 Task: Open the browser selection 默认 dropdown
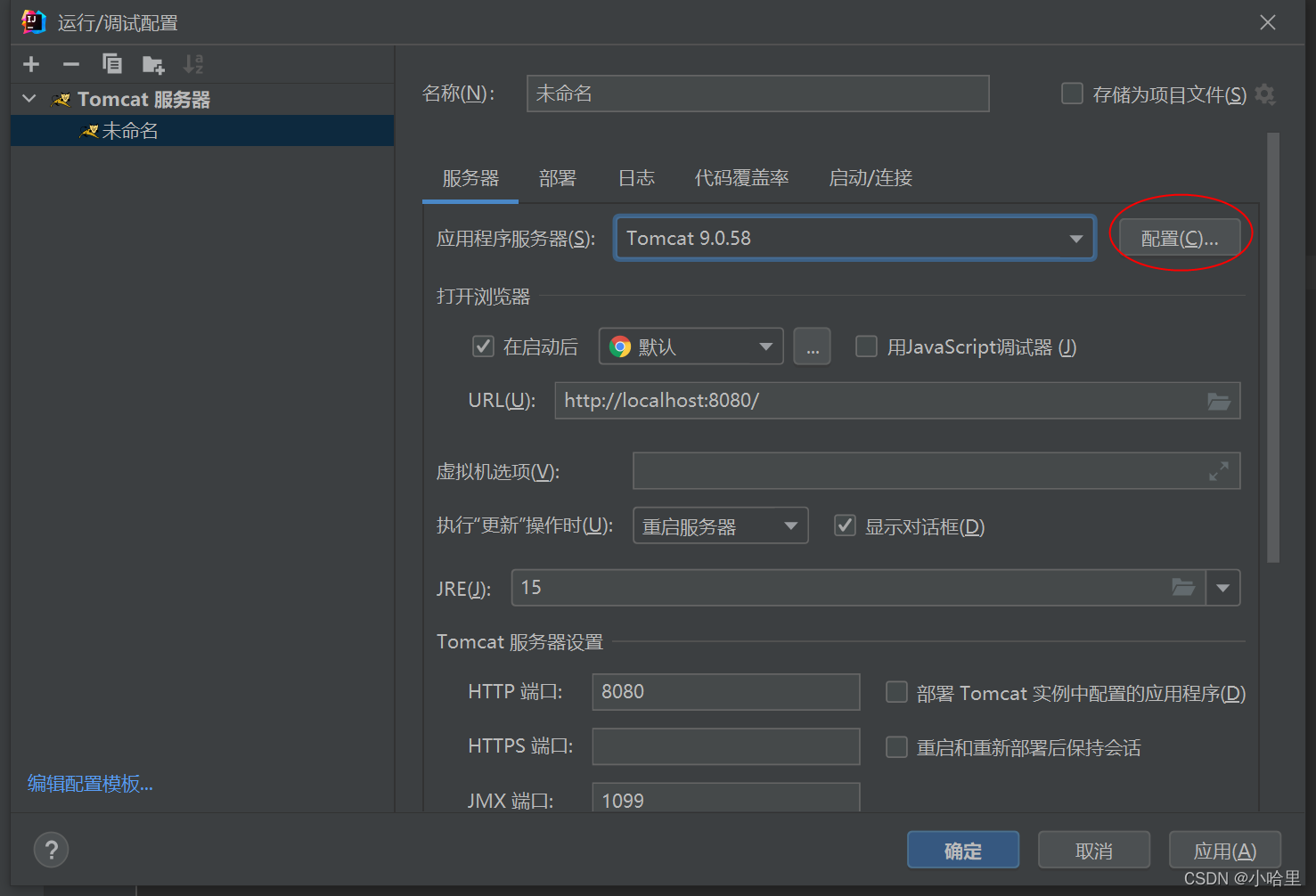pyautogui.click(x=691, y=346)
